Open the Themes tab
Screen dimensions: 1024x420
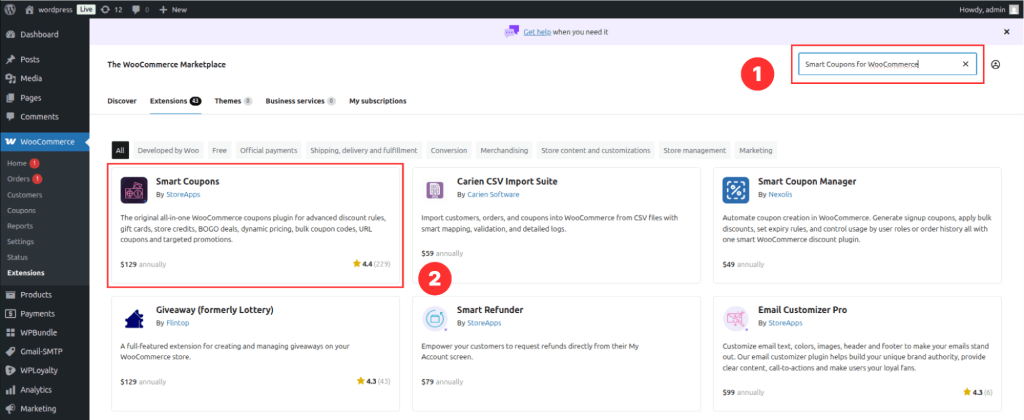pos(232,101)
